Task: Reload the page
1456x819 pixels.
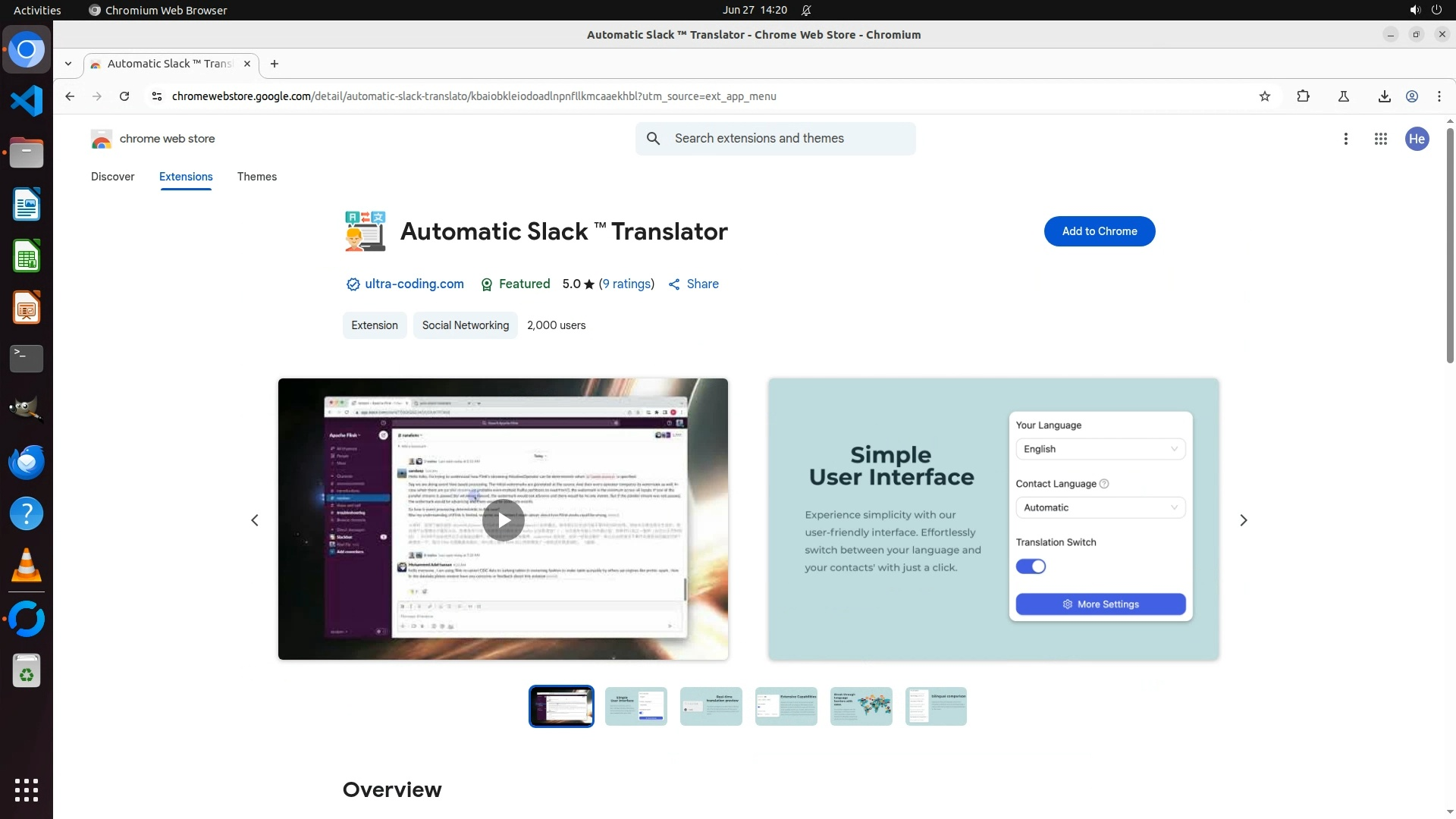Action: point(124,96)
